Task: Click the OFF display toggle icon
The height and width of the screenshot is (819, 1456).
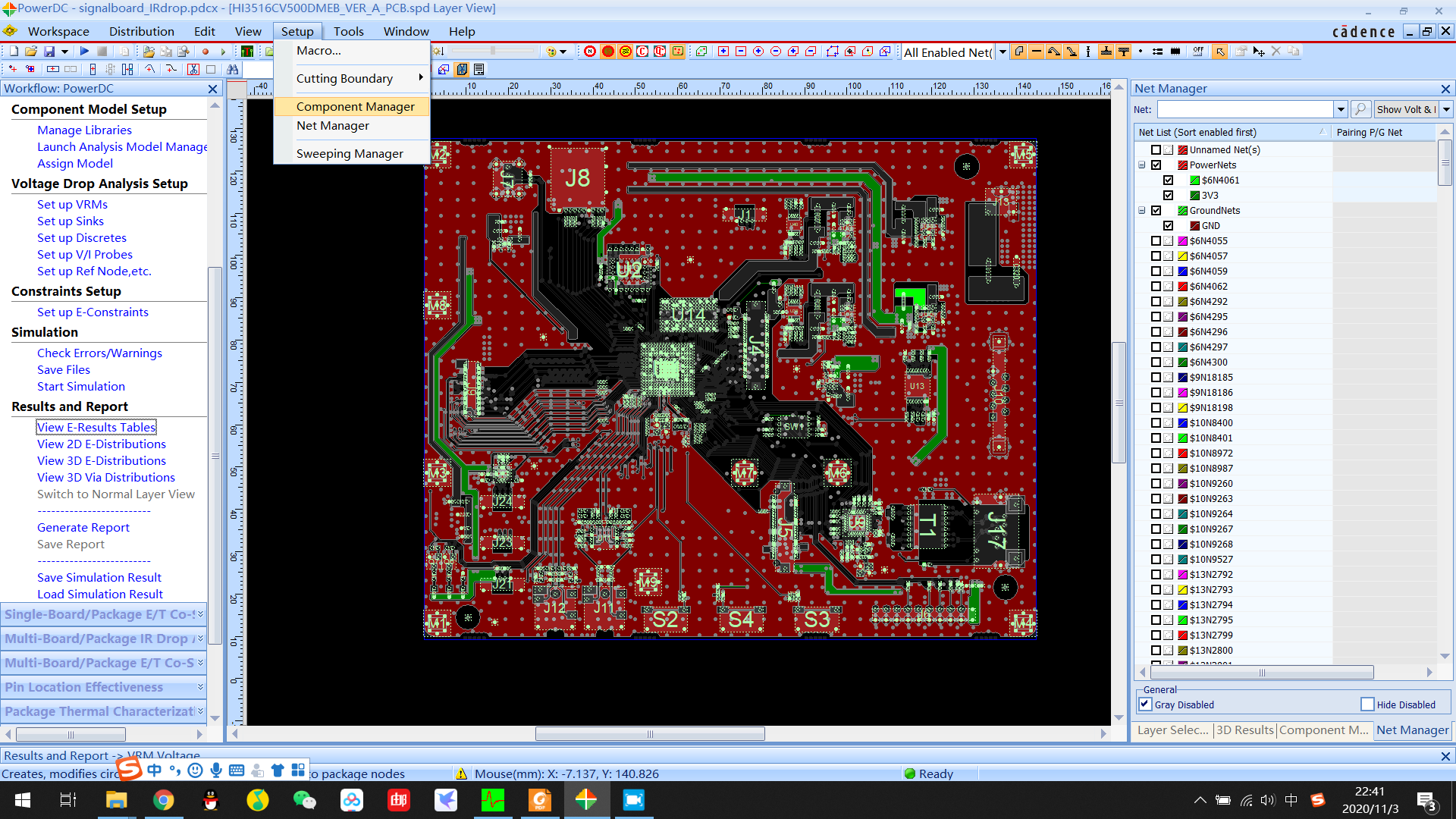Action: [1198, 52]
